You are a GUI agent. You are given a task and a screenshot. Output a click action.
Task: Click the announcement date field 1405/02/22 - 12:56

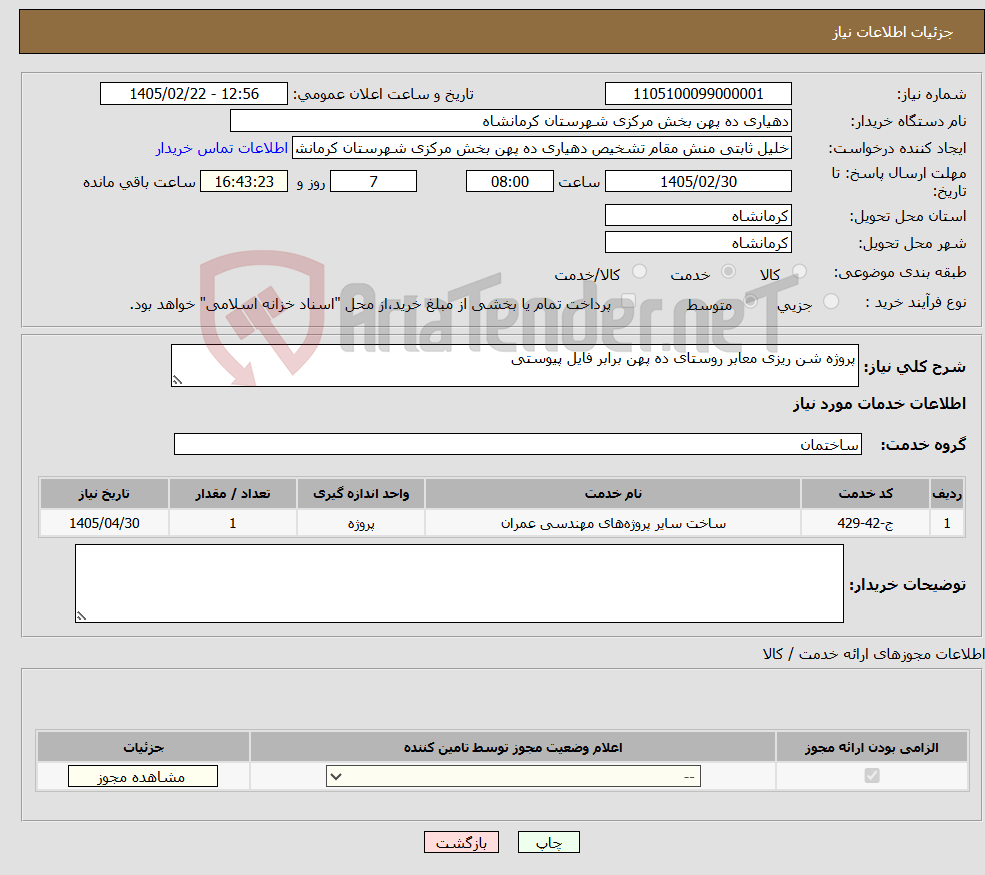click(x=193, y=94)
